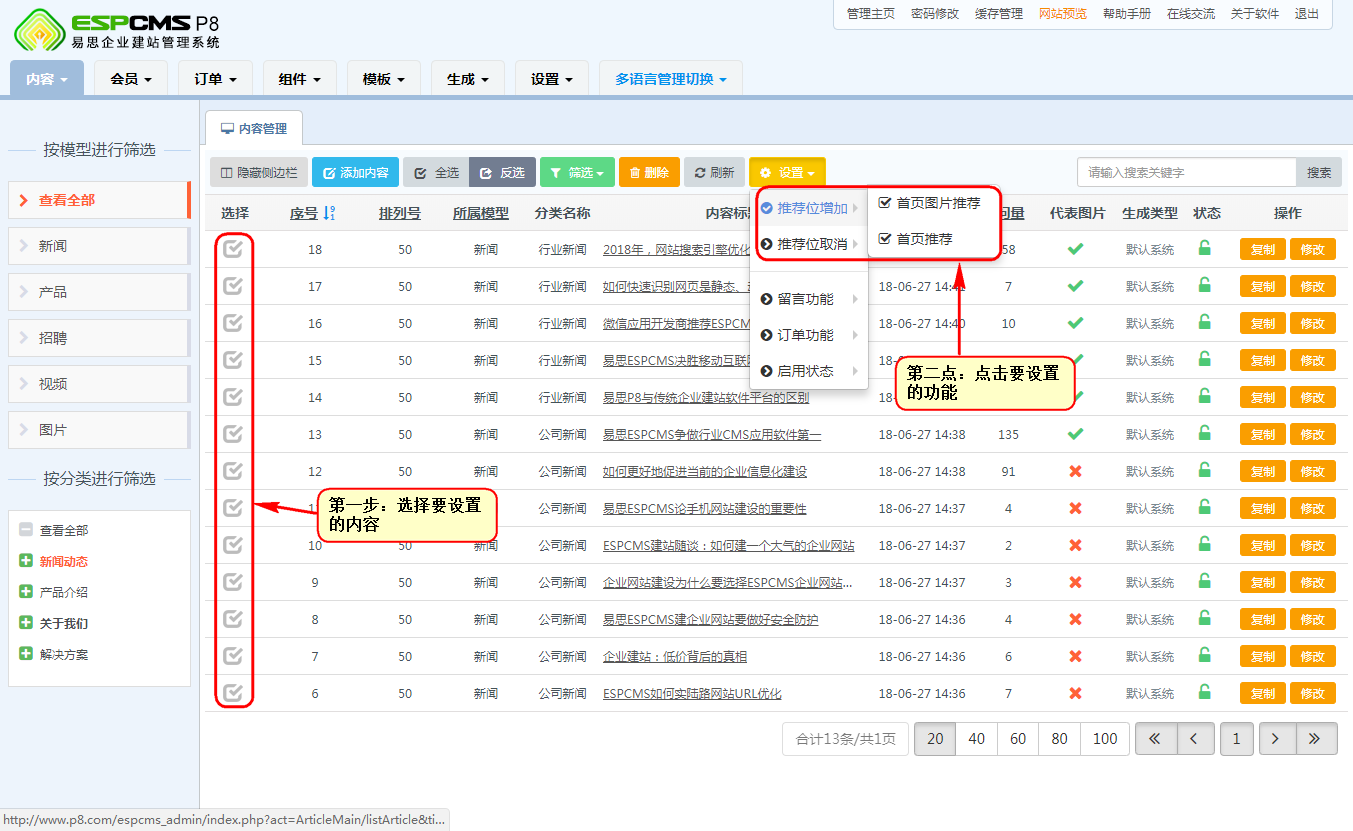Tick the select checkbox for row 9
The width and height of the screenshot is (1353, 831).
[x=233, y=582]
